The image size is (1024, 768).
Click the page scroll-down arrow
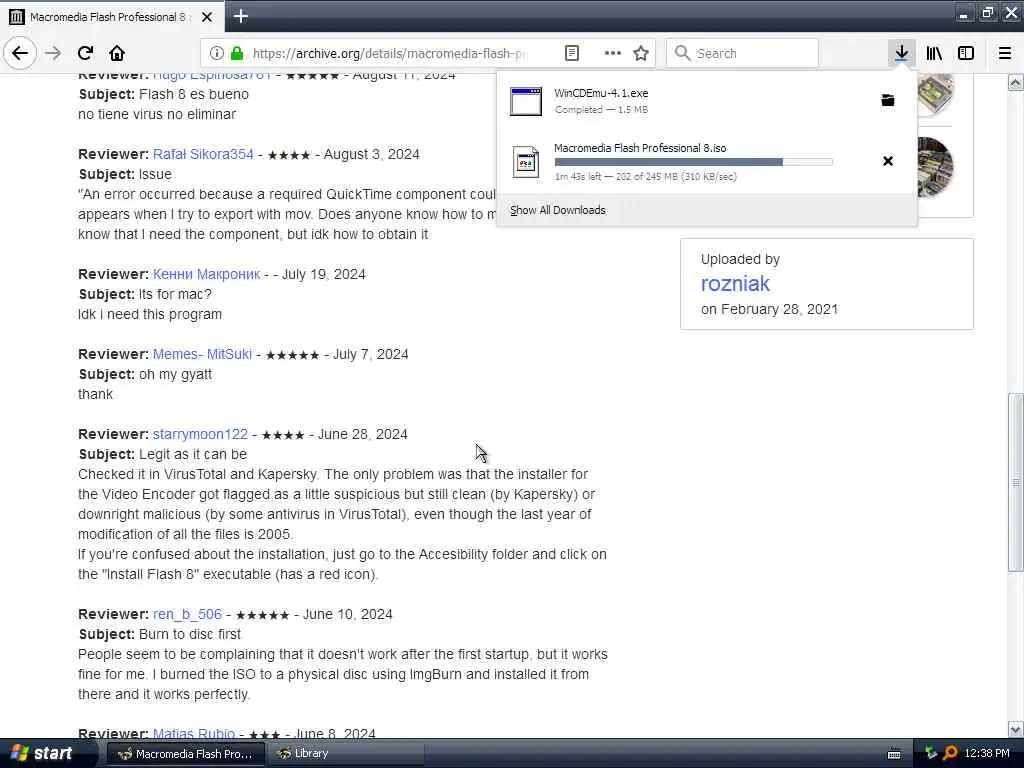click(1015, 729)
